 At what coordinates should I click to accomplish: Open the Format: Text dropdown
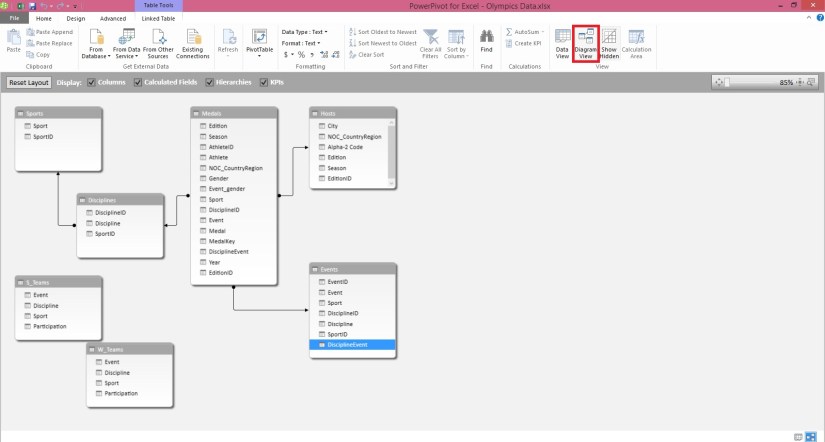pyautogui.click(x=301, y=43)
